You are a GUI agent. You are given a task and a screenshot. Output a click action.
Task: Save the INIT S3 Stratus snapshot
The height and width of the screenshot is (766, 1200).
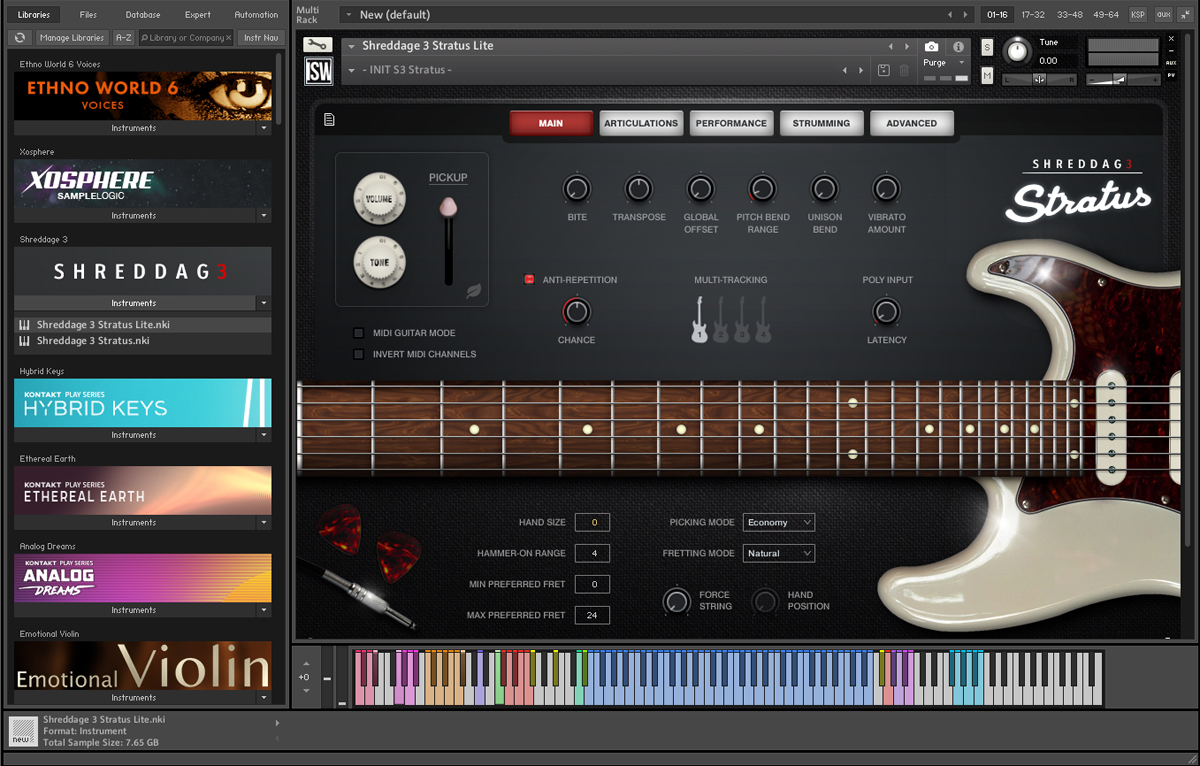884,70
